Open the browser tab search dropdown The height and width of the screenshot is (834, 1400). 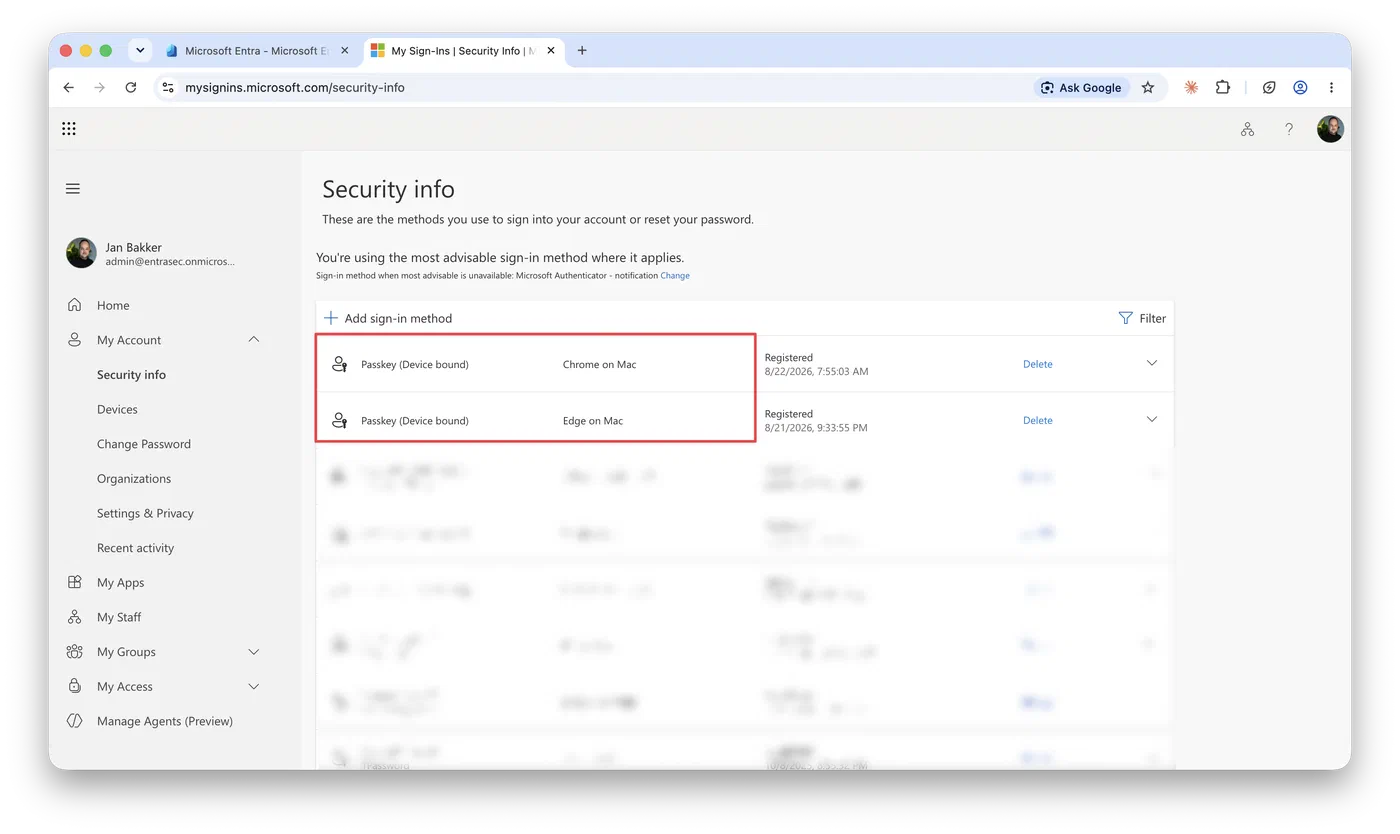click(140, 50)
